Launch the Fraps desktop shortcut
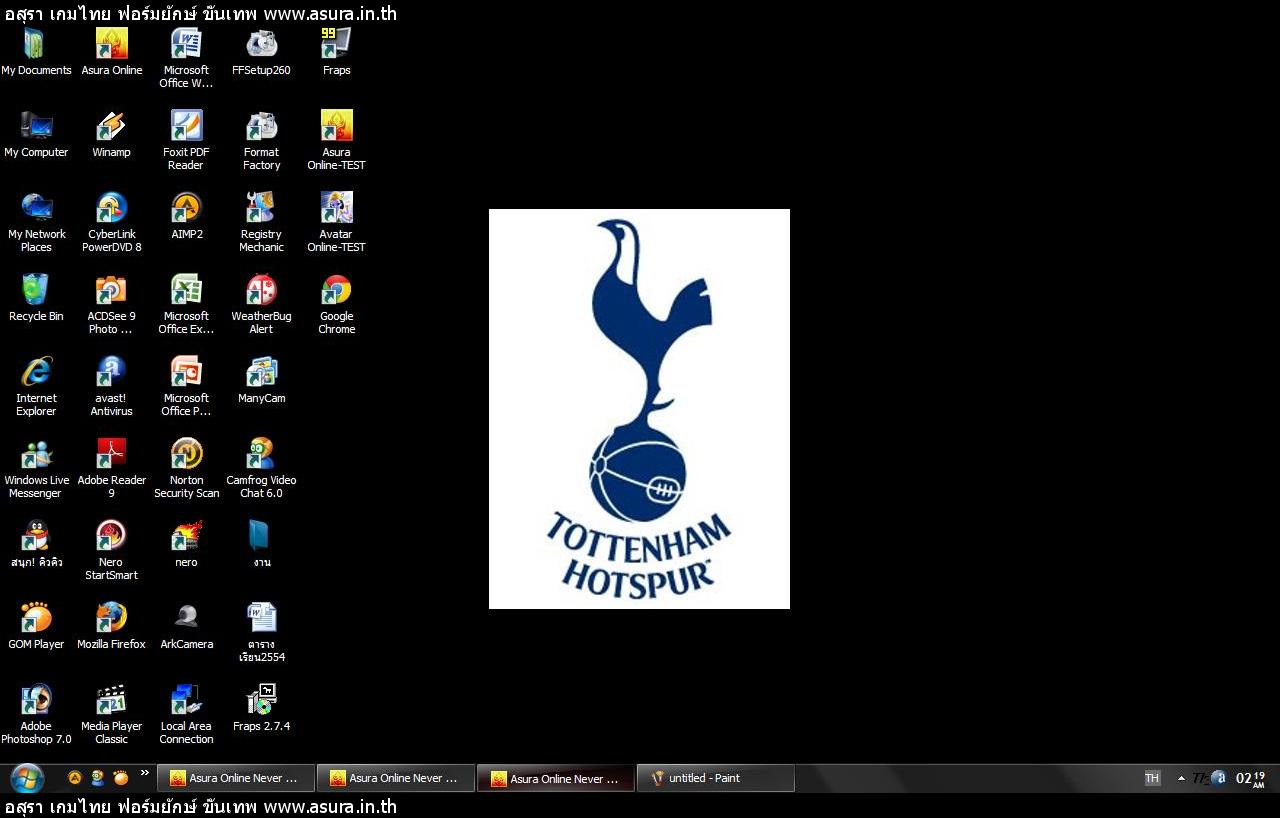The image size is (1280, 818). coord(336,52)
